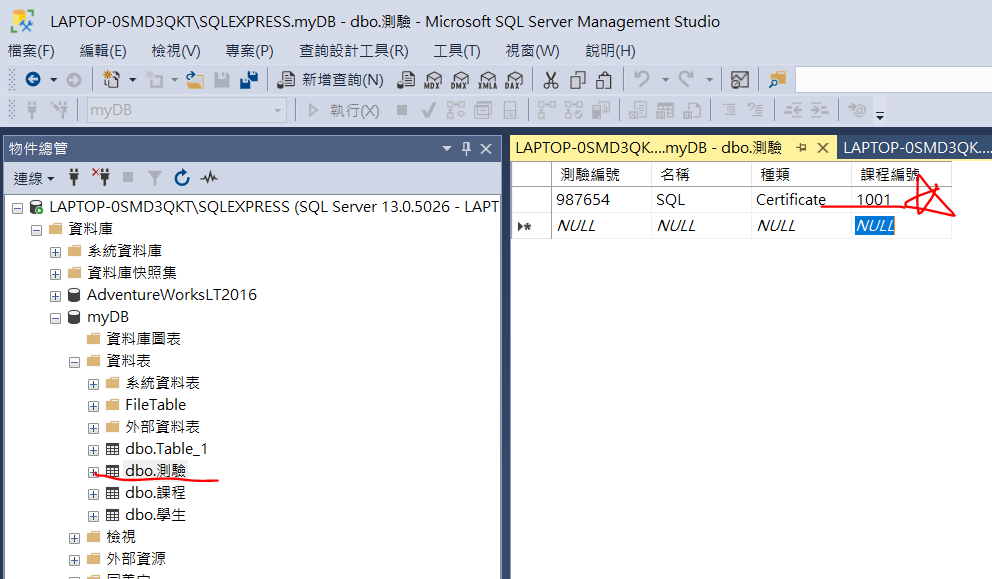Open the 編輯(E) menu

103,51
